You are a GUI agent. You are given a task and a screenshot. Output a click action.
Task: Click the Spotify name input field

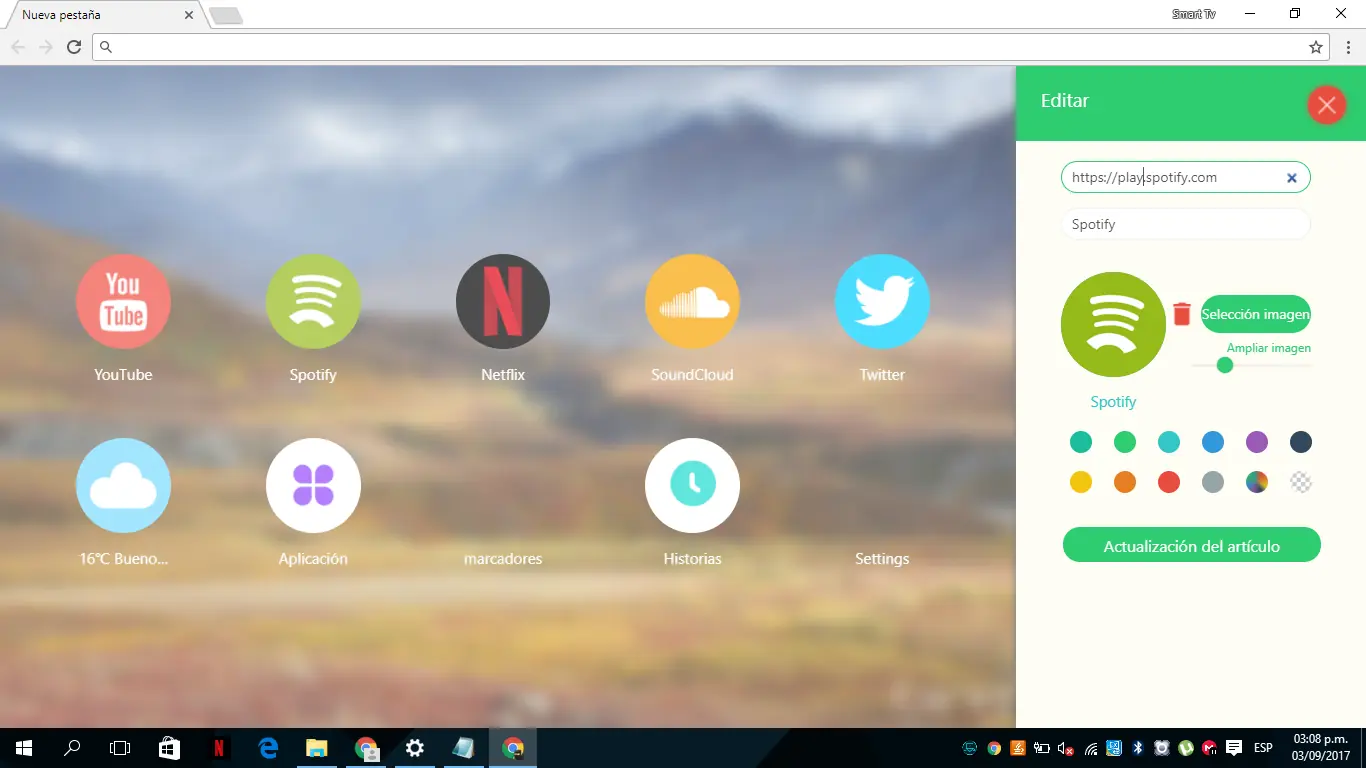click(1185, 224)
